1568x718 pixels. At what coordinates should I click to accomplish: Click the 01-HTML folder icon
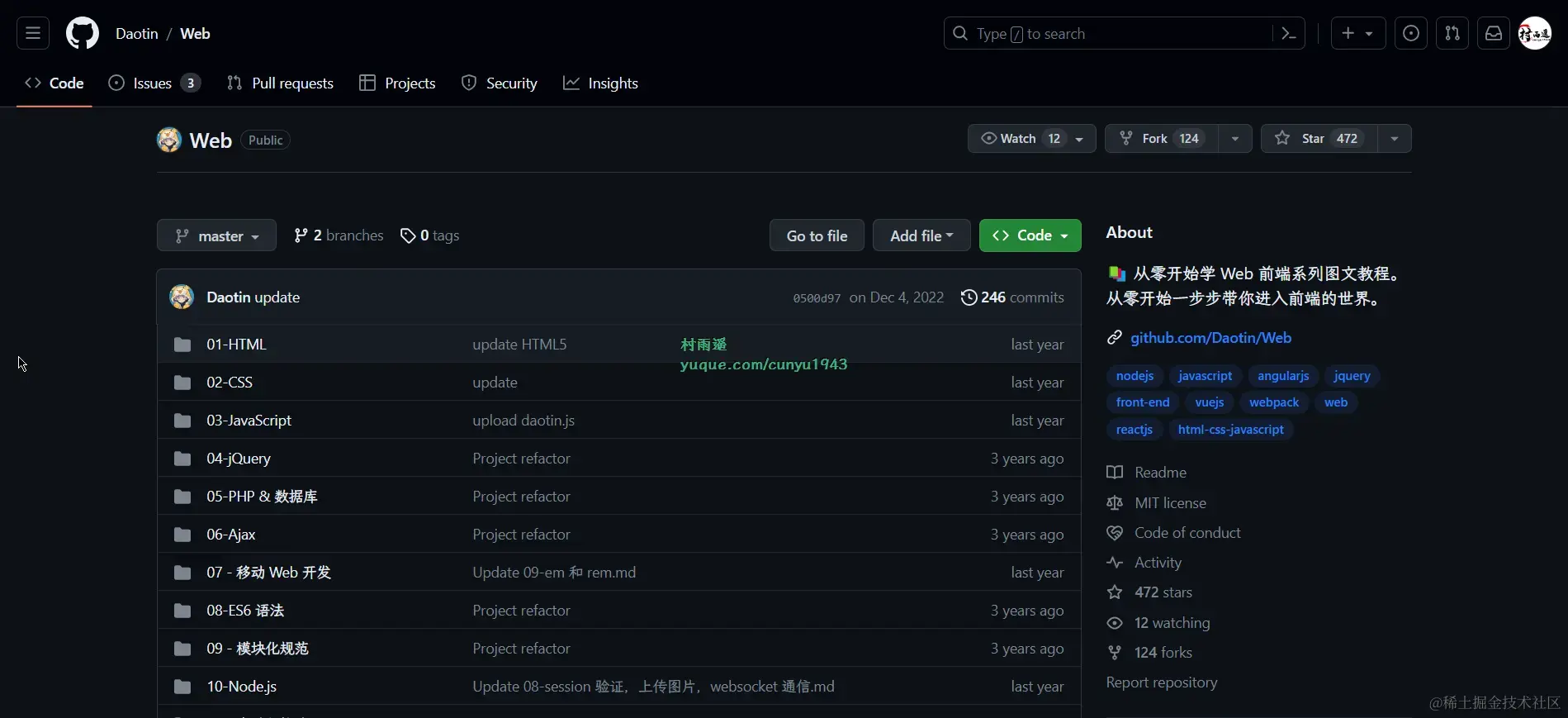point(182,345)
